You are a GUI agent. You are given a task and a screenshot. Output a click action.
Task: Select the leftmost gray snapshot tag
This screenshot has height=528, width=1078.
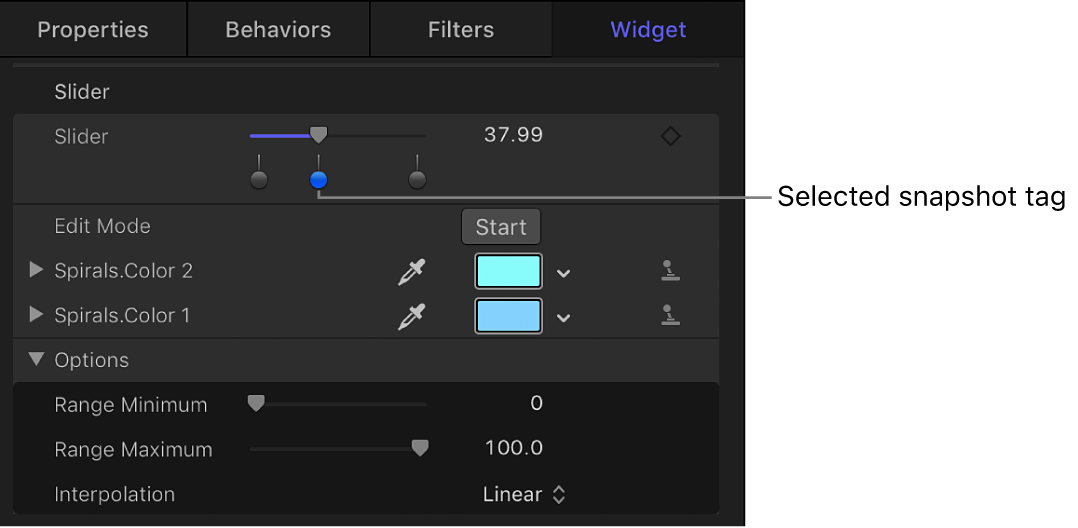[x=259, y=180]
